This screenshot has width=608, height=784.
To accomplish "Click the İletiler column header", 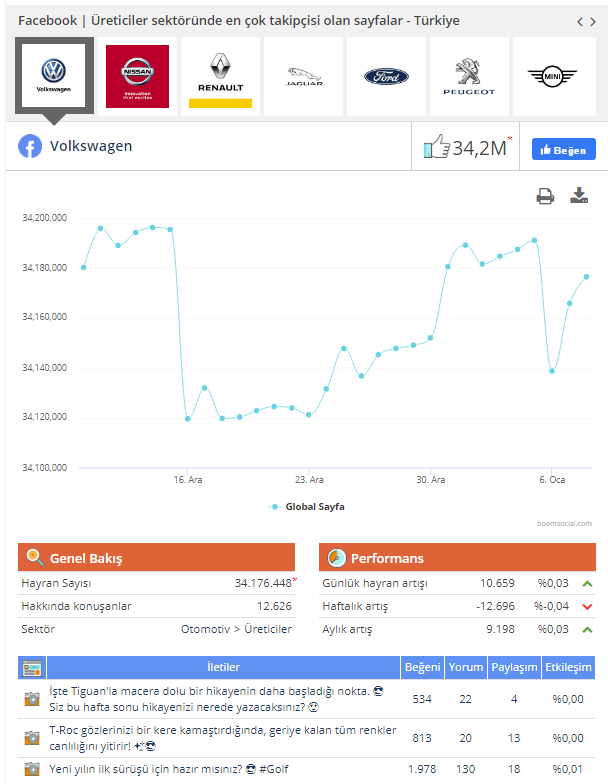I will click(x=224, y=668).
